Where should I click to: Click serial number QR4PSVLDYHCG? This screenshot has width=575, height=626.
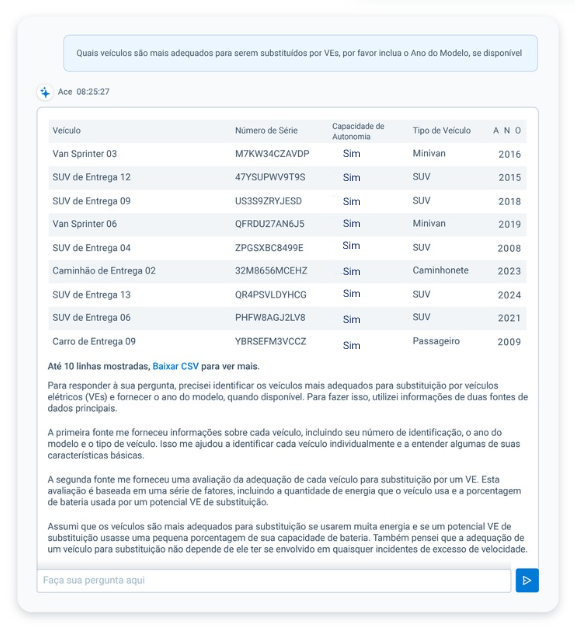click(271, 295)
